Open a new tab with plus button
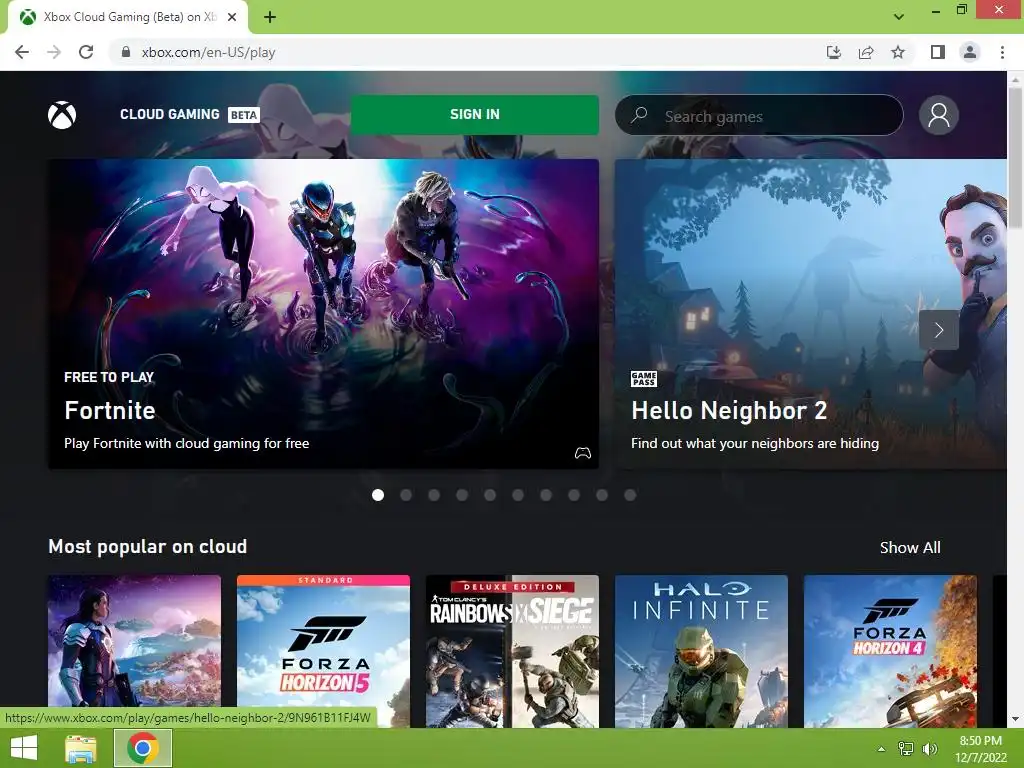1024x768 pixels. click(x=270, y=17)
